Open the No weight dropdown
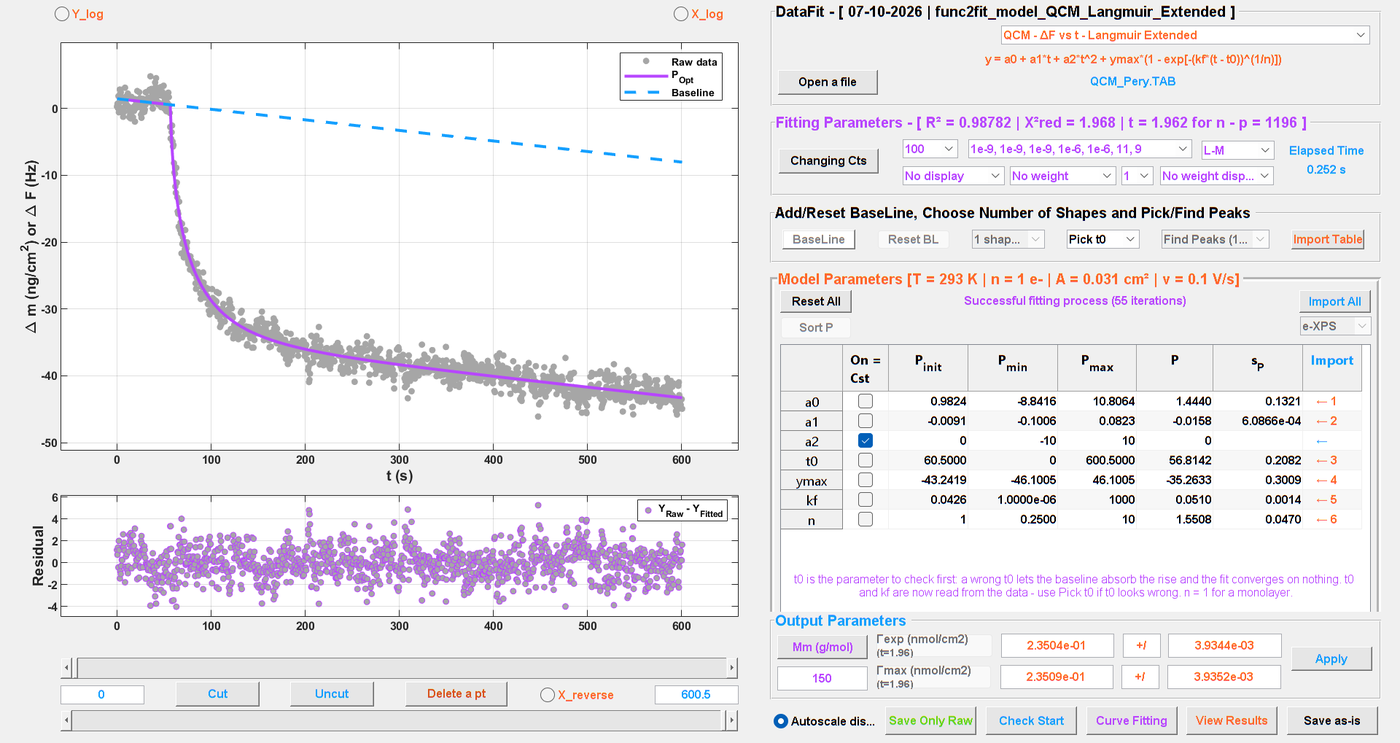This screenshot has width=1400, height=743. pyautogui.click(x=1062, y=176)
